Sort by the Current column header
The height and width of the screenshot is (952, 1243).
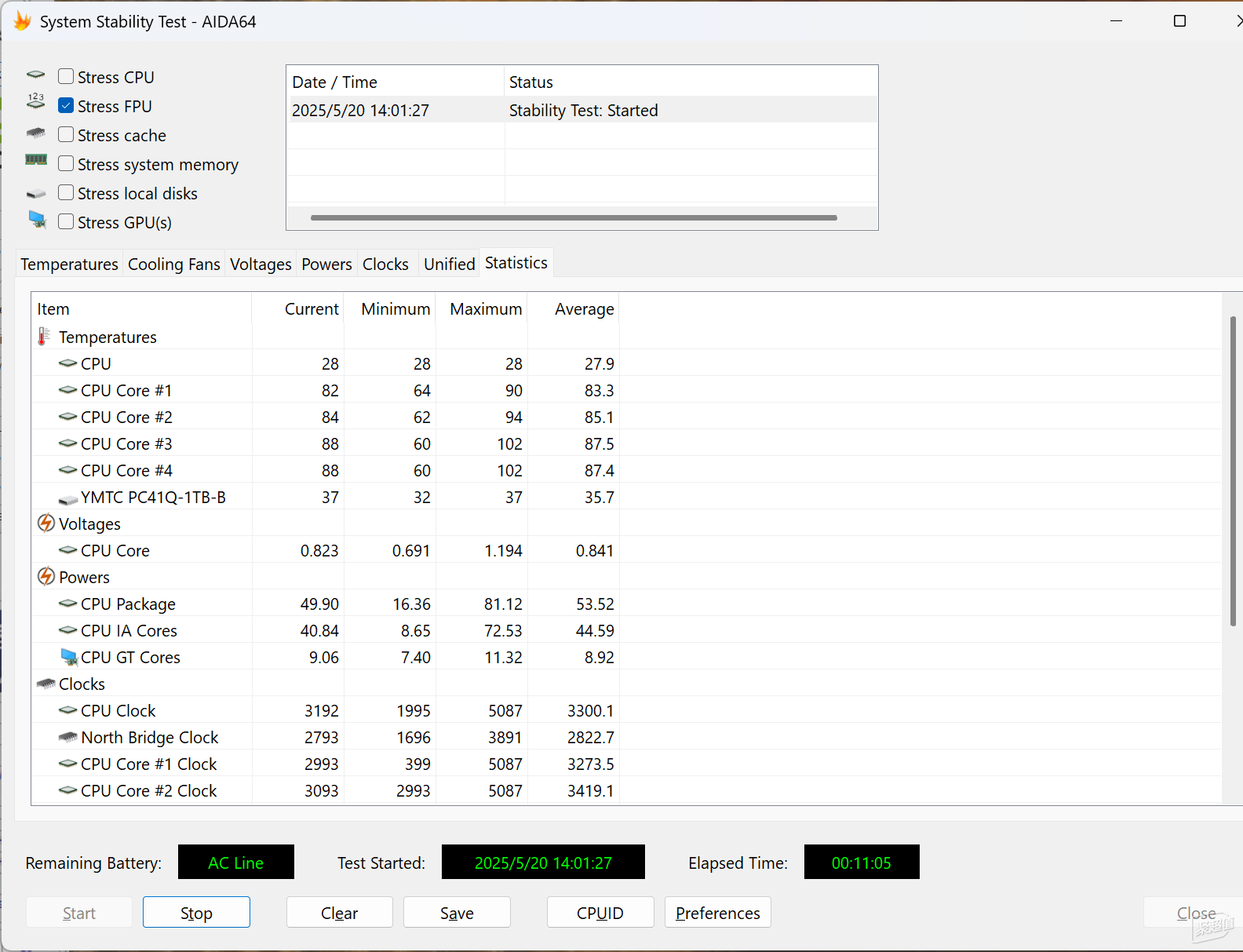coord(297,308)
